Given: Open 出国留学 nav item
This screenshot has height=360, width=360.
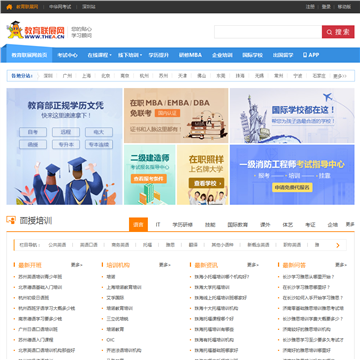Looking at the screenshot, I should (x=283, y=55).
